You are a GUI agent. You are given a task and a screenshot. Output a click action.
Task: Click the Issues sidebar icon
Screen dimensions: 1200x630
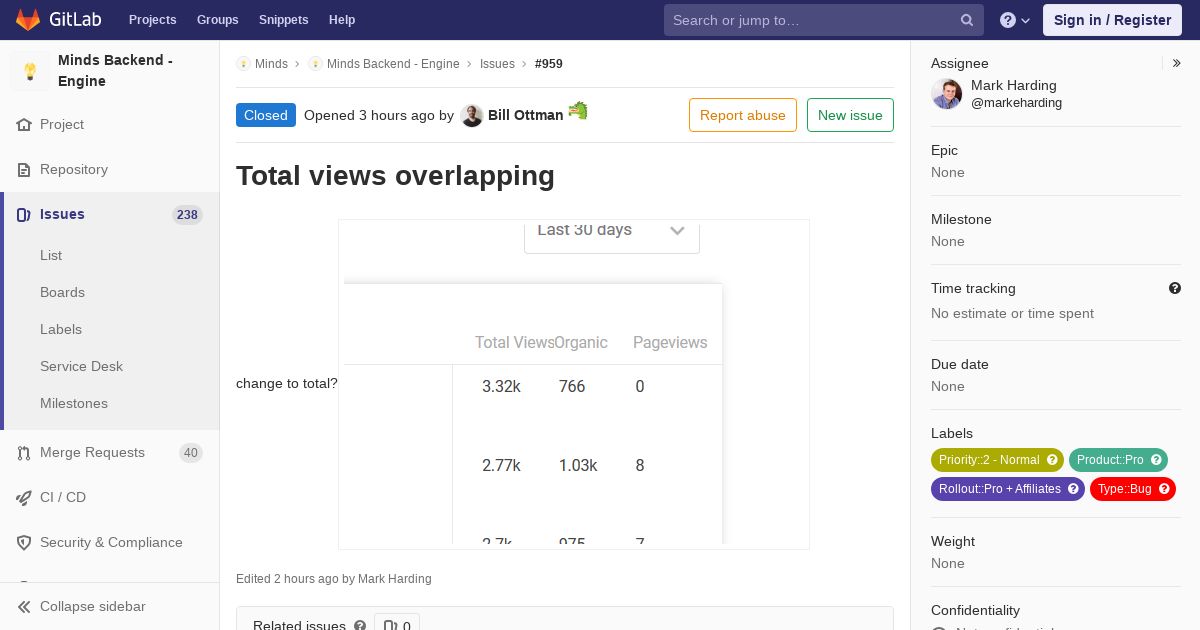pos(24,214)
